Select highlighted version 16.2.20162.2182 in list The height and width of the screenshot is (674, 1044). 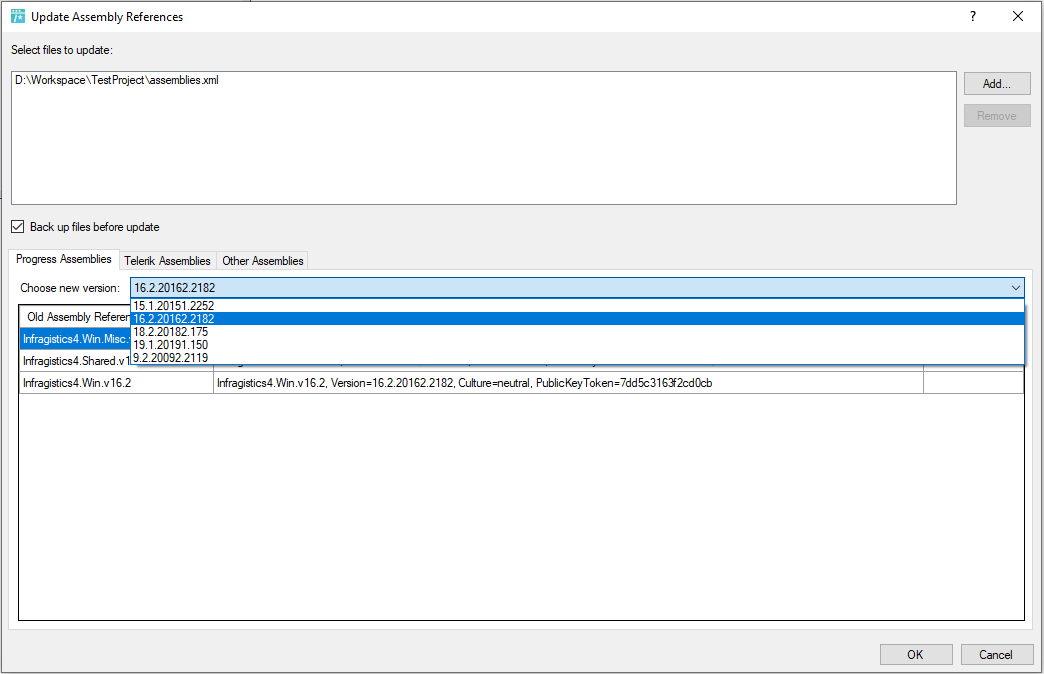(174, 319)
